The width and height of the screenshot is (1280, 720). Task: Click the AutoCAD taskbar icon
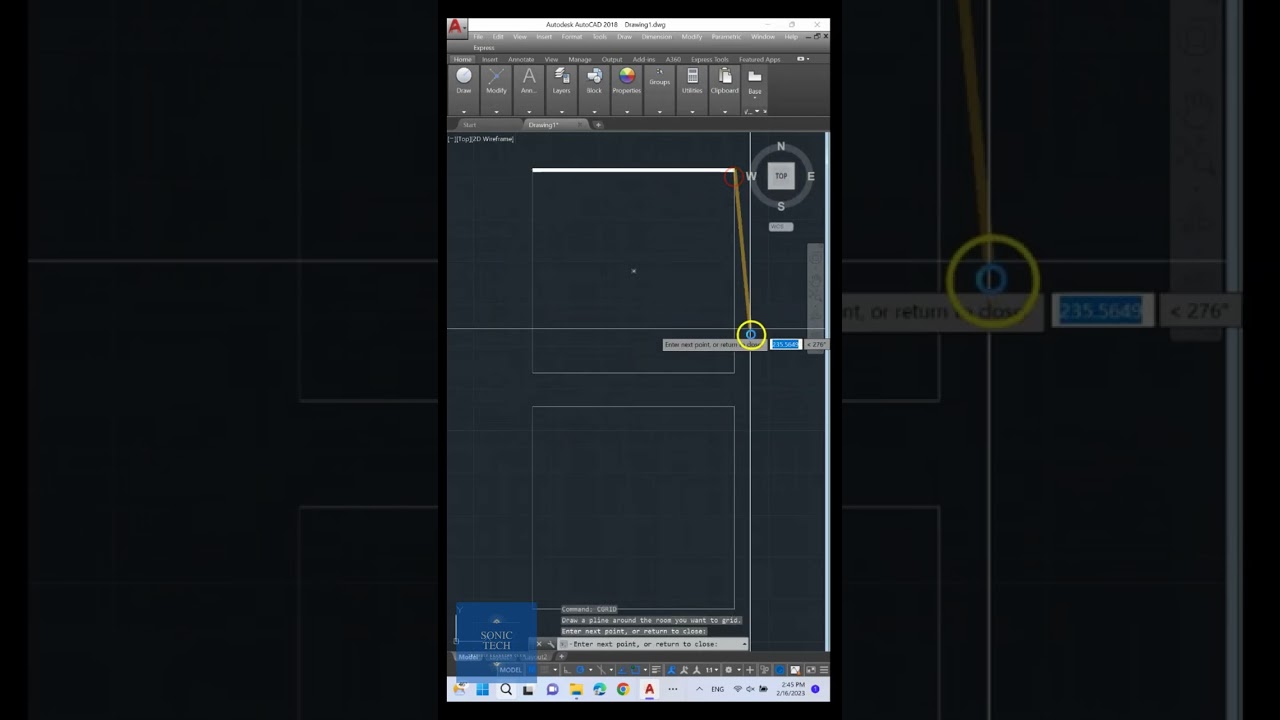tap(649, 689)
